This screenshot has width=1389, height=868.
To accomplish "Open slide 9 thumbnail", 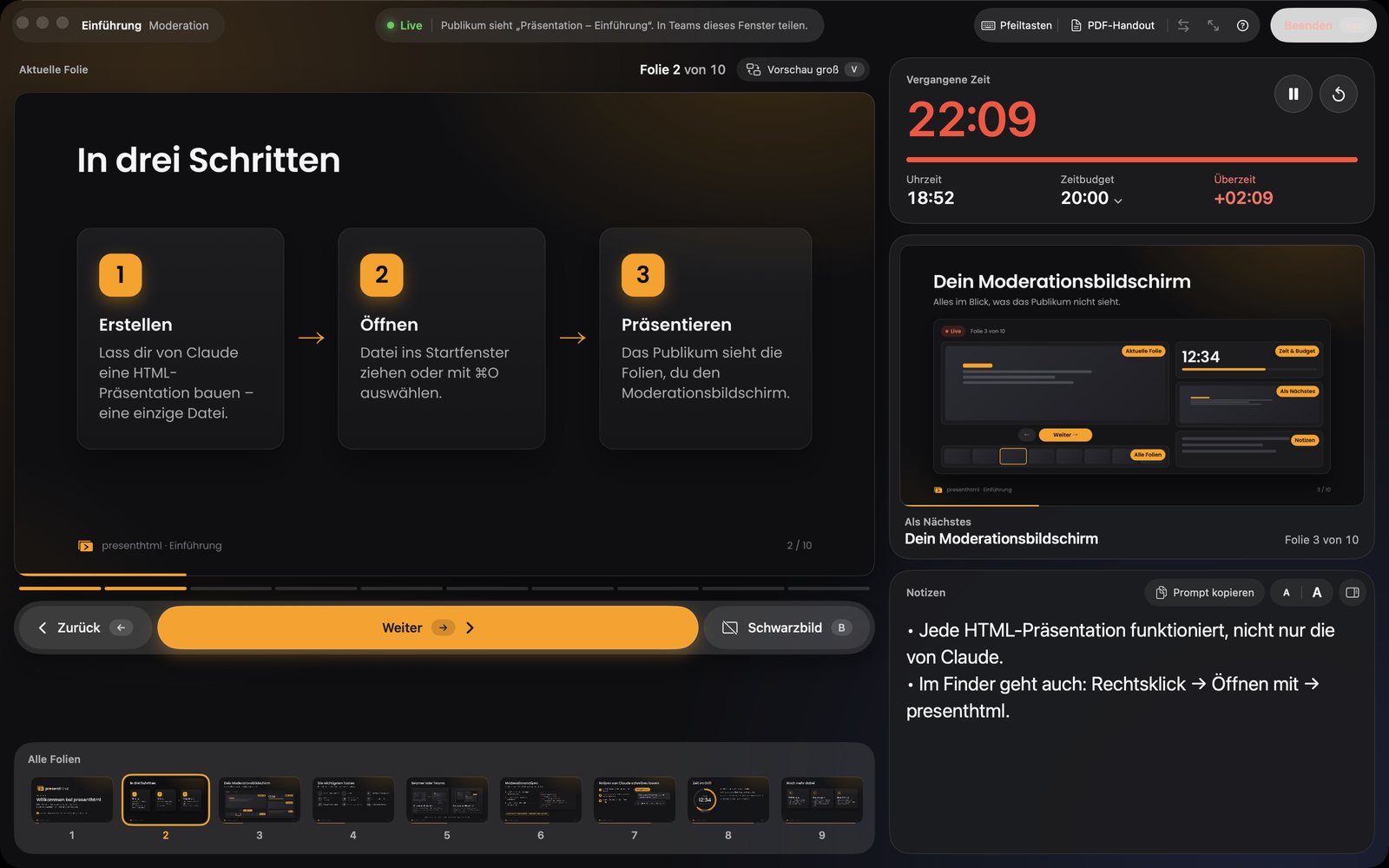I will point(822,799).
